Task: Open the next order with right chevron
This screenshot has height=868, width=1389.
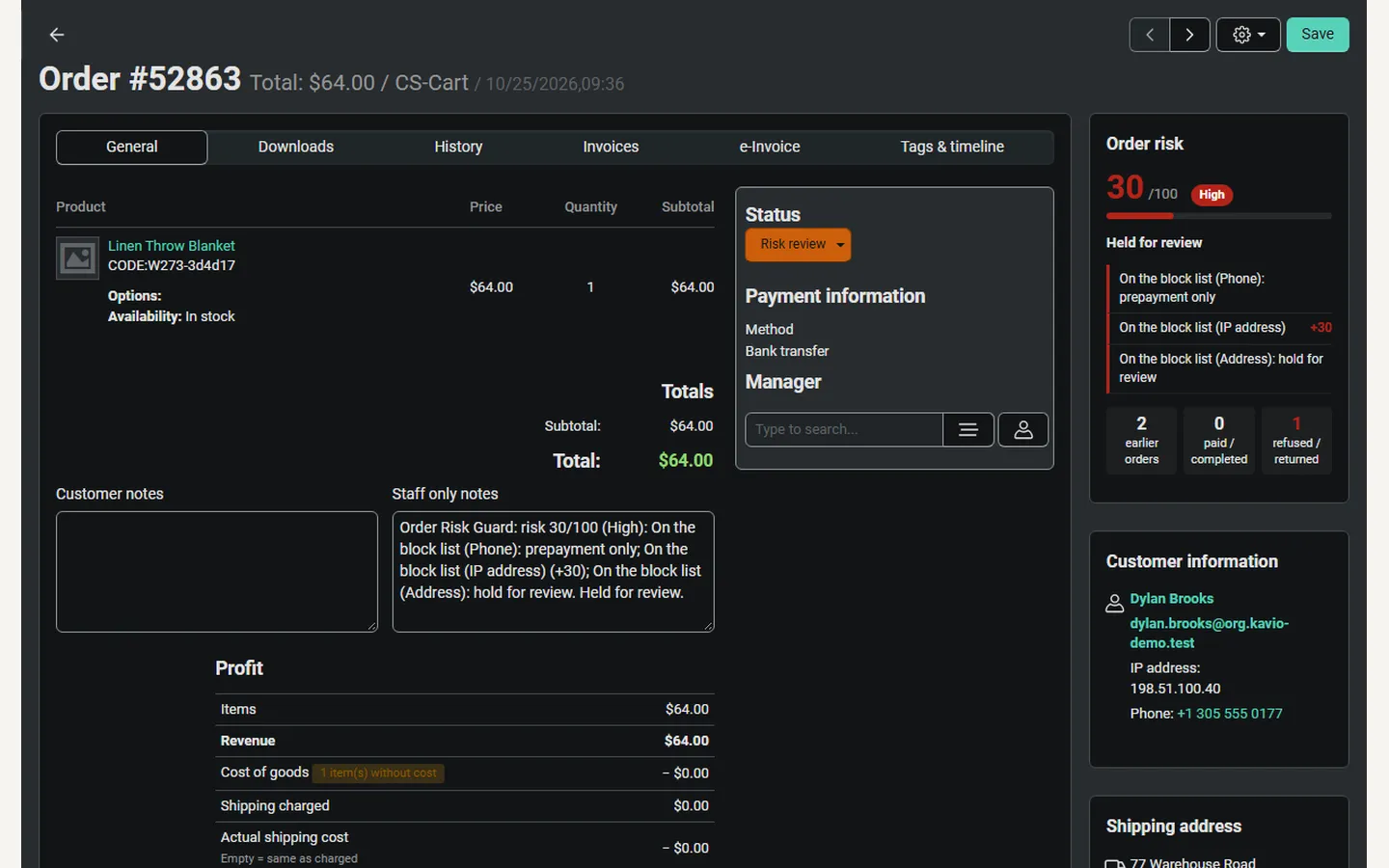Action: pos(1190,35)
